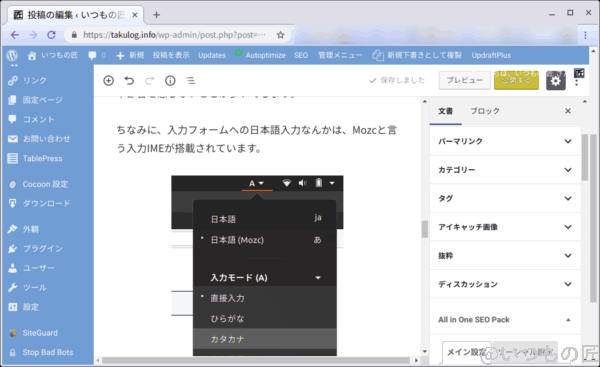
Task: Open 外観 in sidebar menu
Action: 24,229
